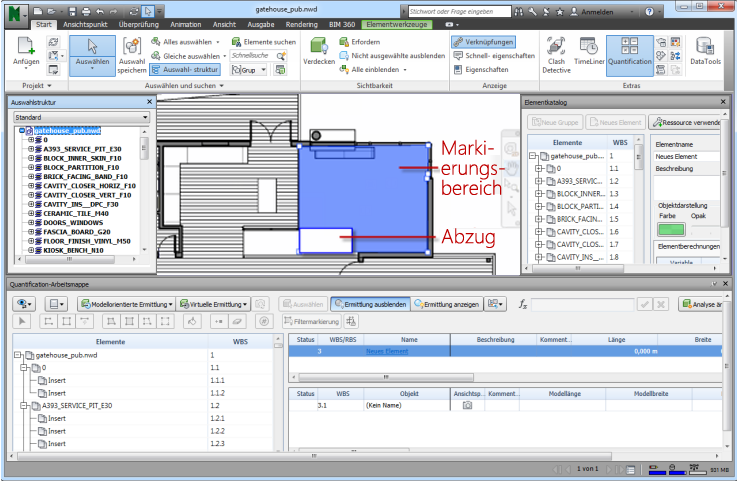Toggle the select cursor icon in quick access bar
Image resolution: width=737 pixels, height=481 pixels.
click(148, 11)
